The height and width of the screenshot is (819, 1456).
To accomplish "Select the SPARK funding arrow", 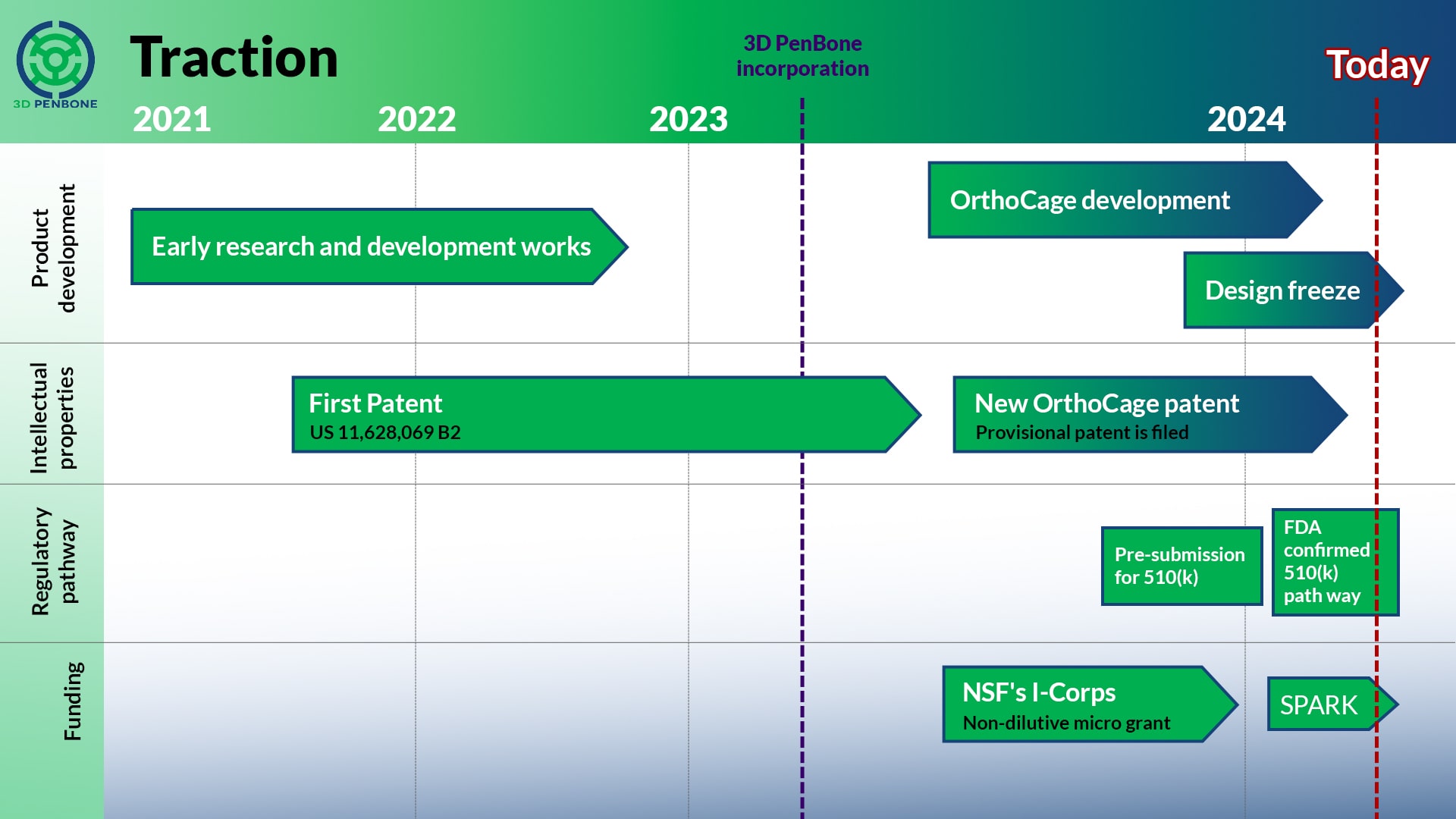I will tap(1319, 704).
